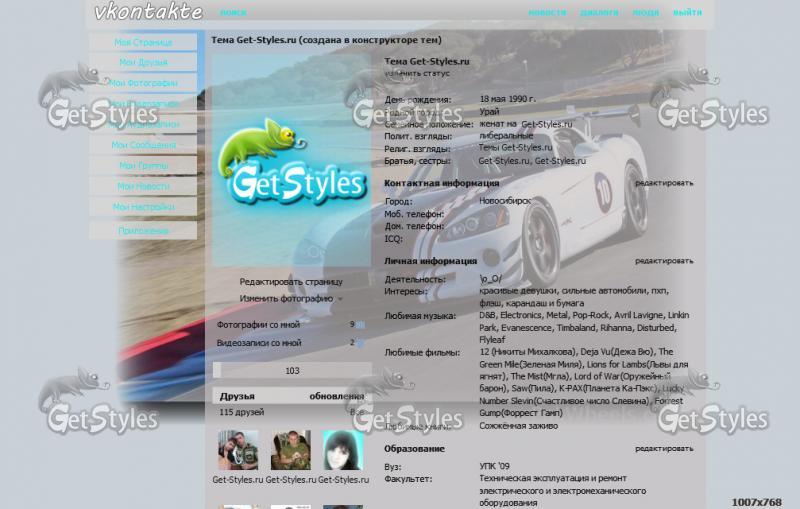800x509 pixels.
Task: Click political views либеральные
Action: tap(506, 136)
